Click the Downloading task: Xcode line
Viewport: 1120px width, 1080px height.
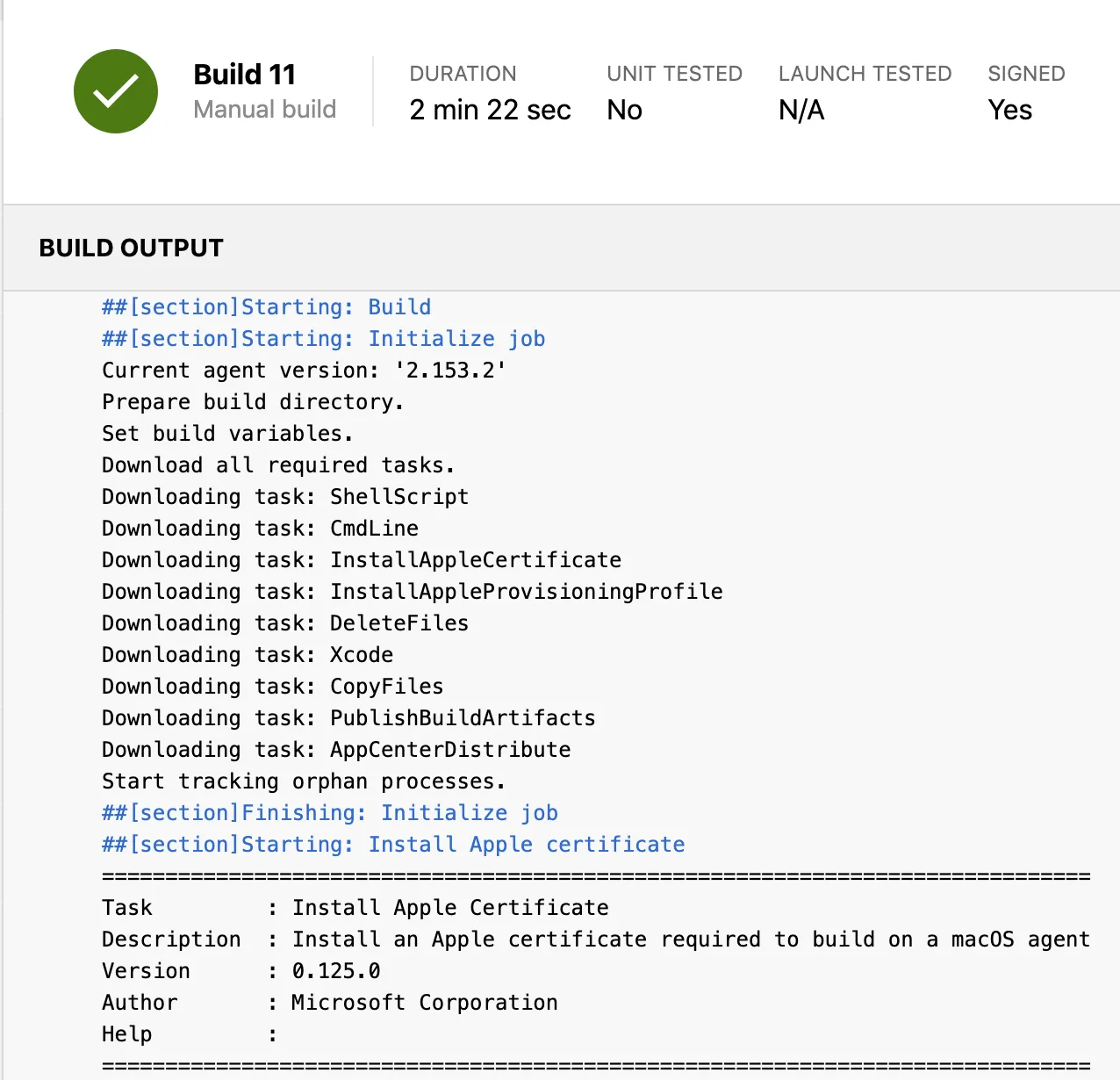pyautogui.click(x=248, y=655)
